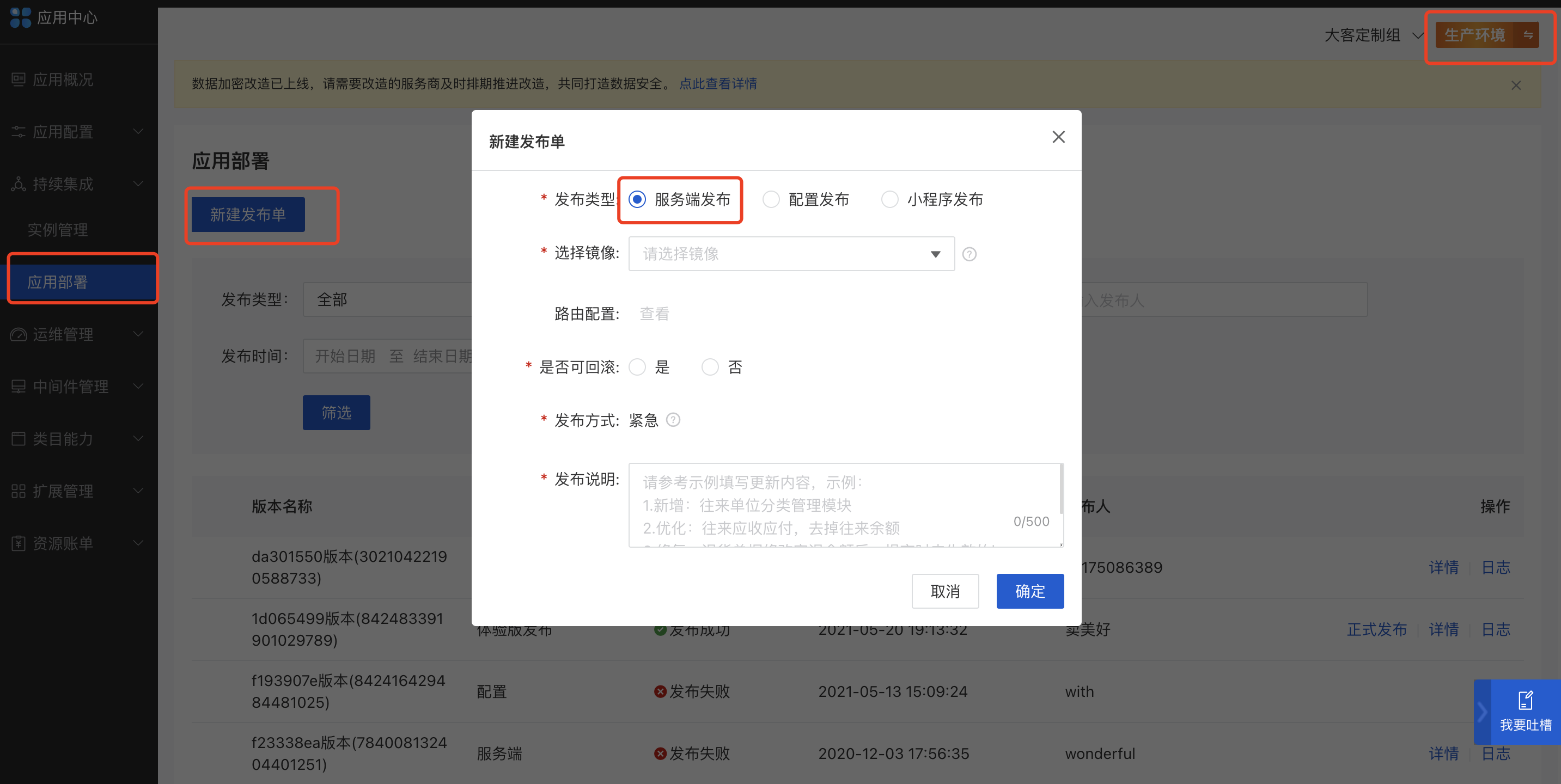Click into the 发布说明 text area
The image size is (1561, 784).
click(845, 505)
